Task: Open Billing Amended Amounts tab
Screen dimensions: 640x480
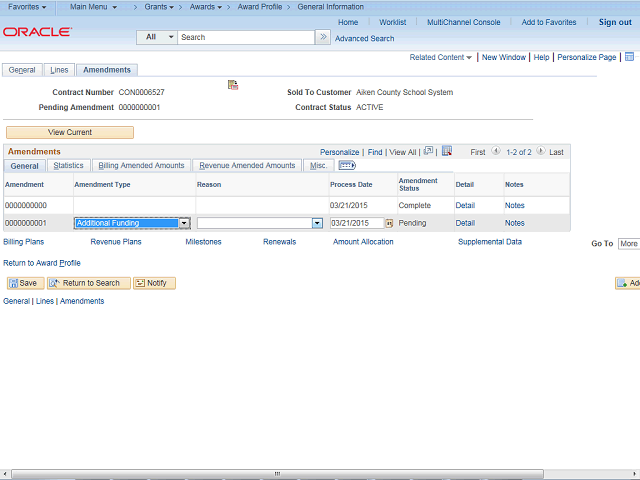Action: 141,165
